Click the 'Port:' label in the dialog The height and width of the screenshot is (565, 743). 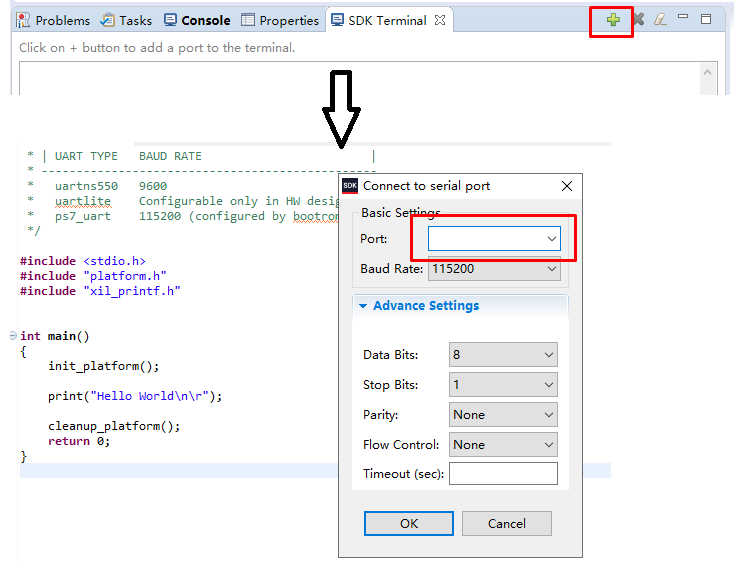[x=373, y=238]
